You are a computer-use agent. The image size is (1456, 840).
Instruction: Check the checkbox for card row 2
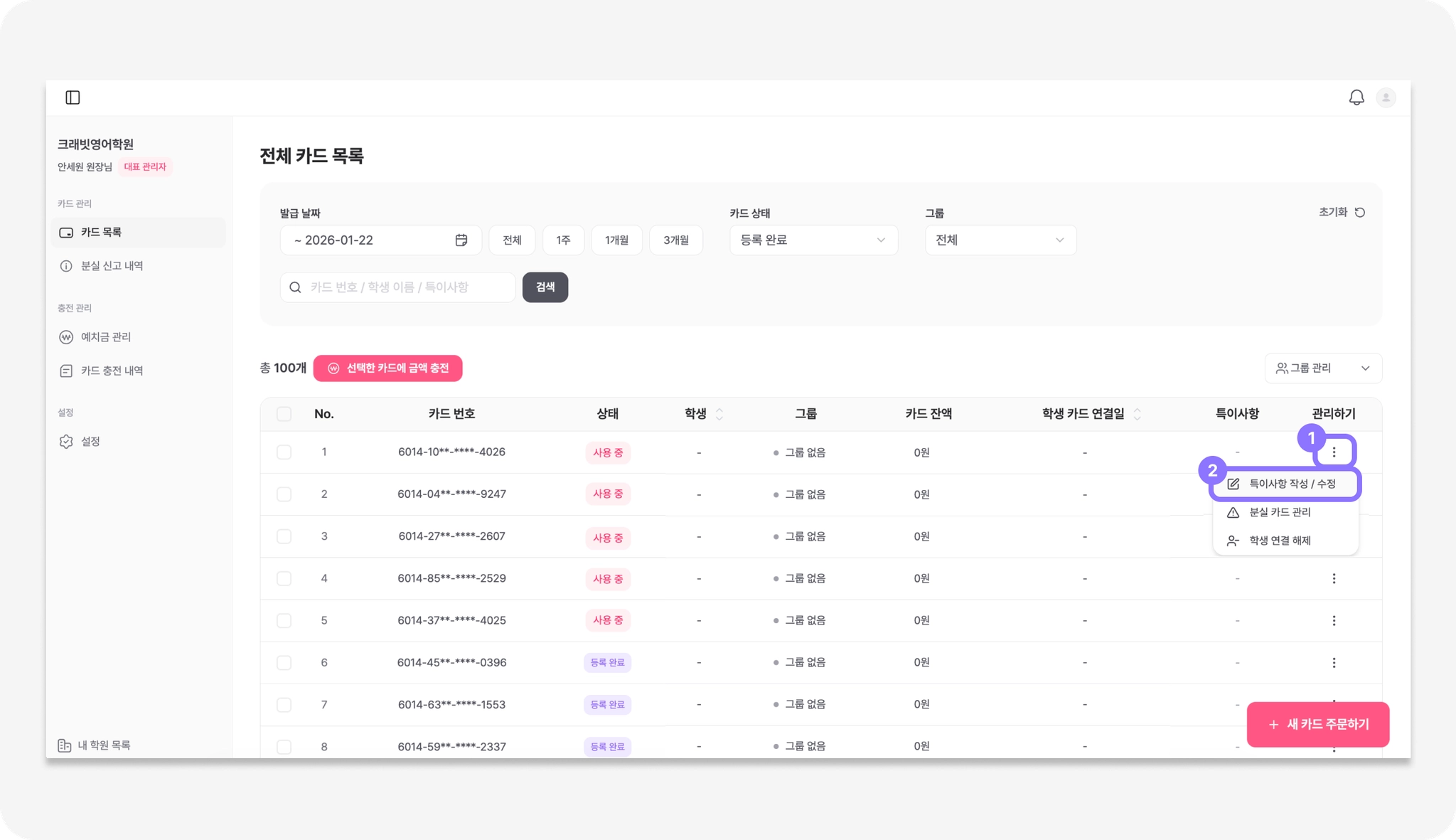[284, 494]
